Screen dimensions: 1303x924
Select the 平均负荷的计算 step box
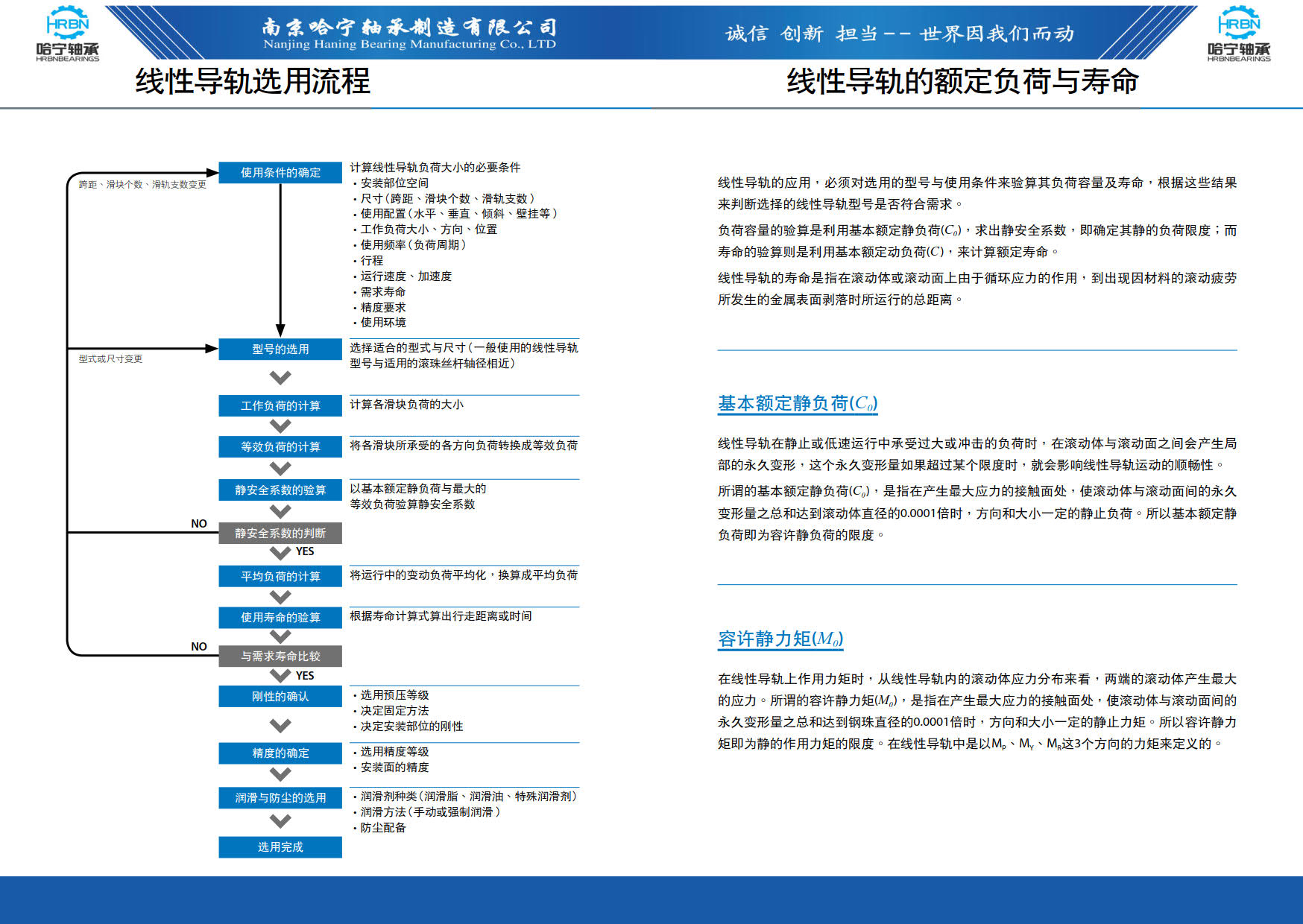(280, 576)
